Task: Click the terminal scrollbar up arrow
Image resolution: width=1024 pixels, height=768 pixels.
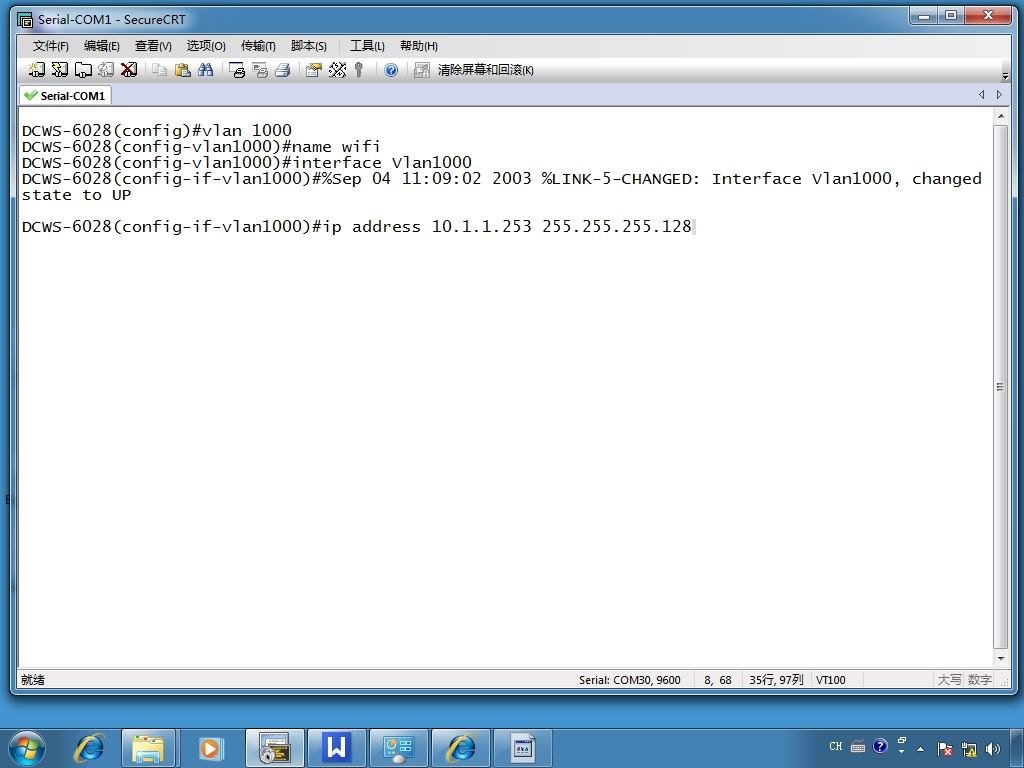Action: pyautogui.click(x=1000, y=116)
